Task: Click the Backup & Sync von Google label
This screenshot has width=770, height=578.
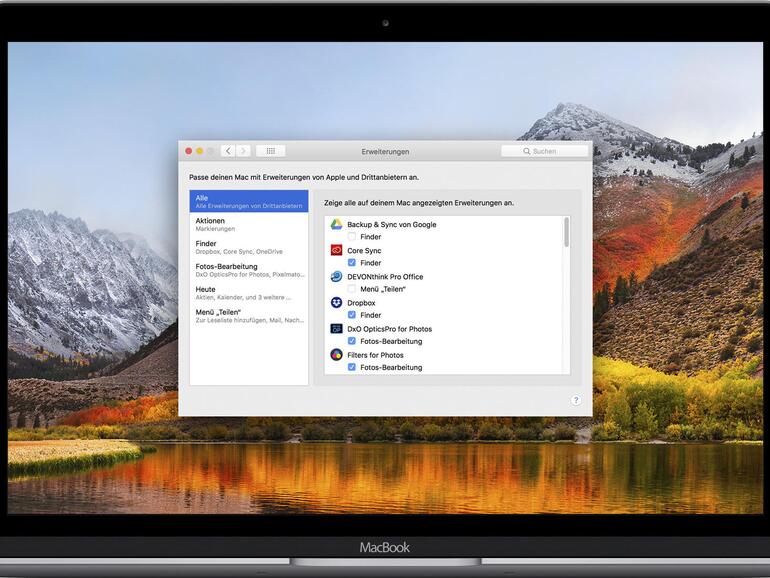Action: tap(391, 224)
